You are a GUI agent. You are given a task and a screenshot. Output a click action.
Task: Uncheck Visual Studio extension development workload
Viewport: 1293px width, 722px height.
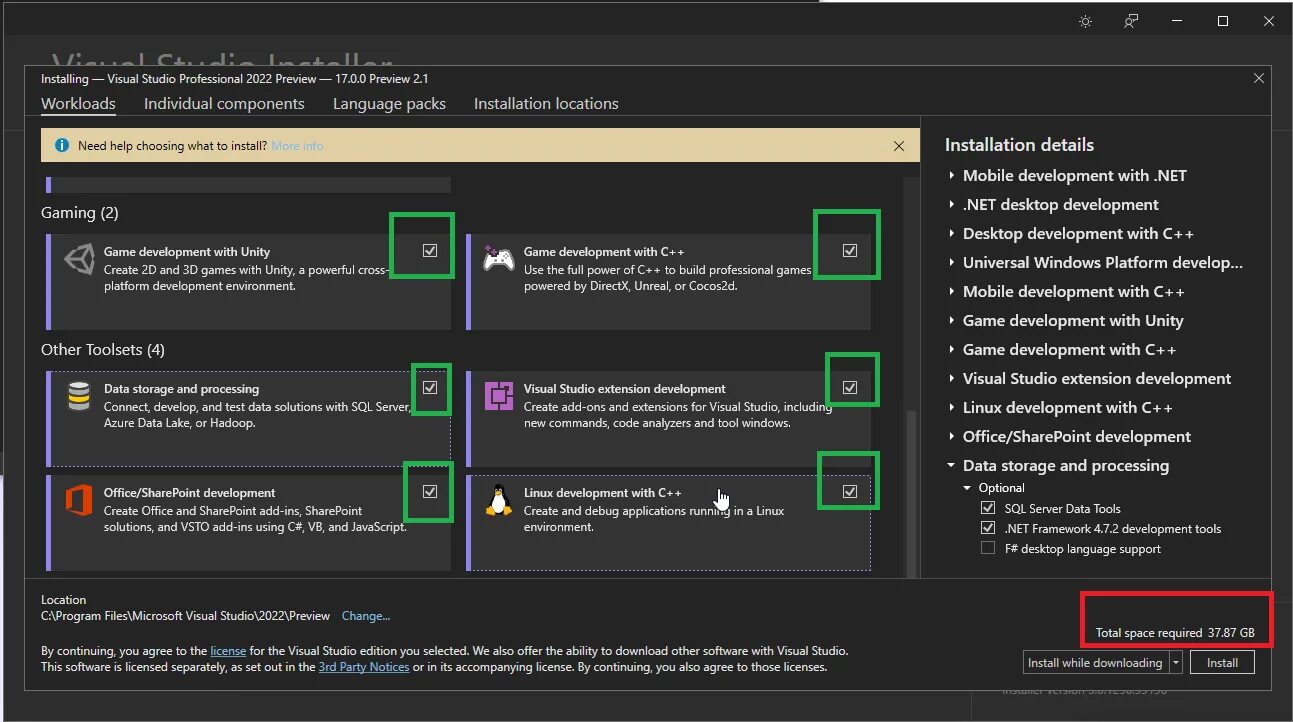point(850,388)
